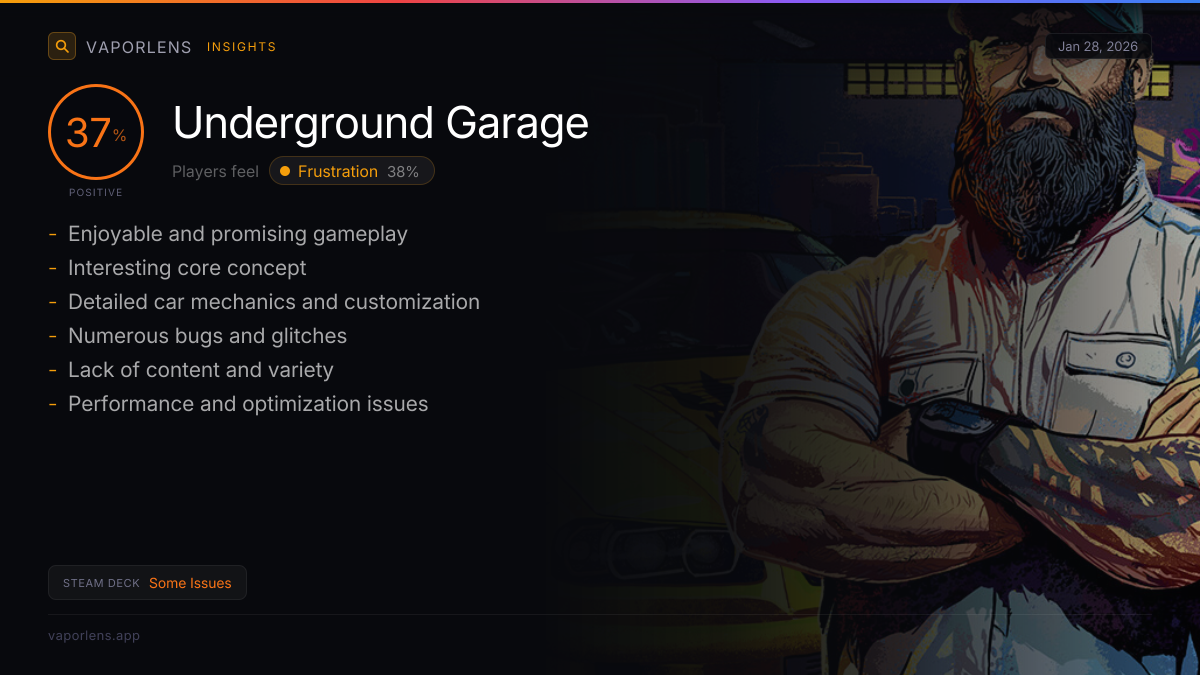Select the INSIGHTS label

tap(242, 47)
